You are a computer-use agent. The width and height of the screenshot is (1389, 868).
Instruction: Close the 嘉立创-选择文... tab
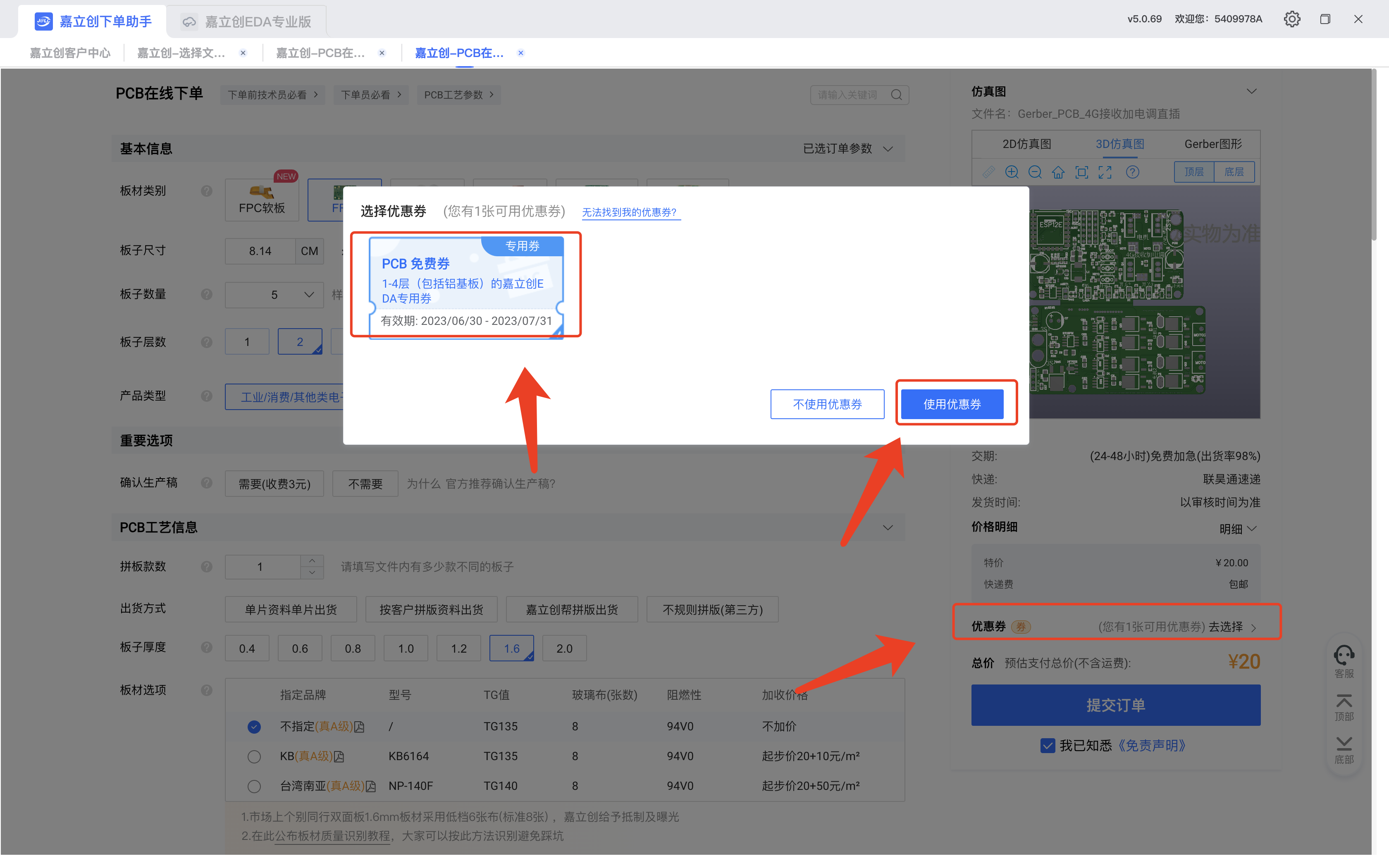243,53
